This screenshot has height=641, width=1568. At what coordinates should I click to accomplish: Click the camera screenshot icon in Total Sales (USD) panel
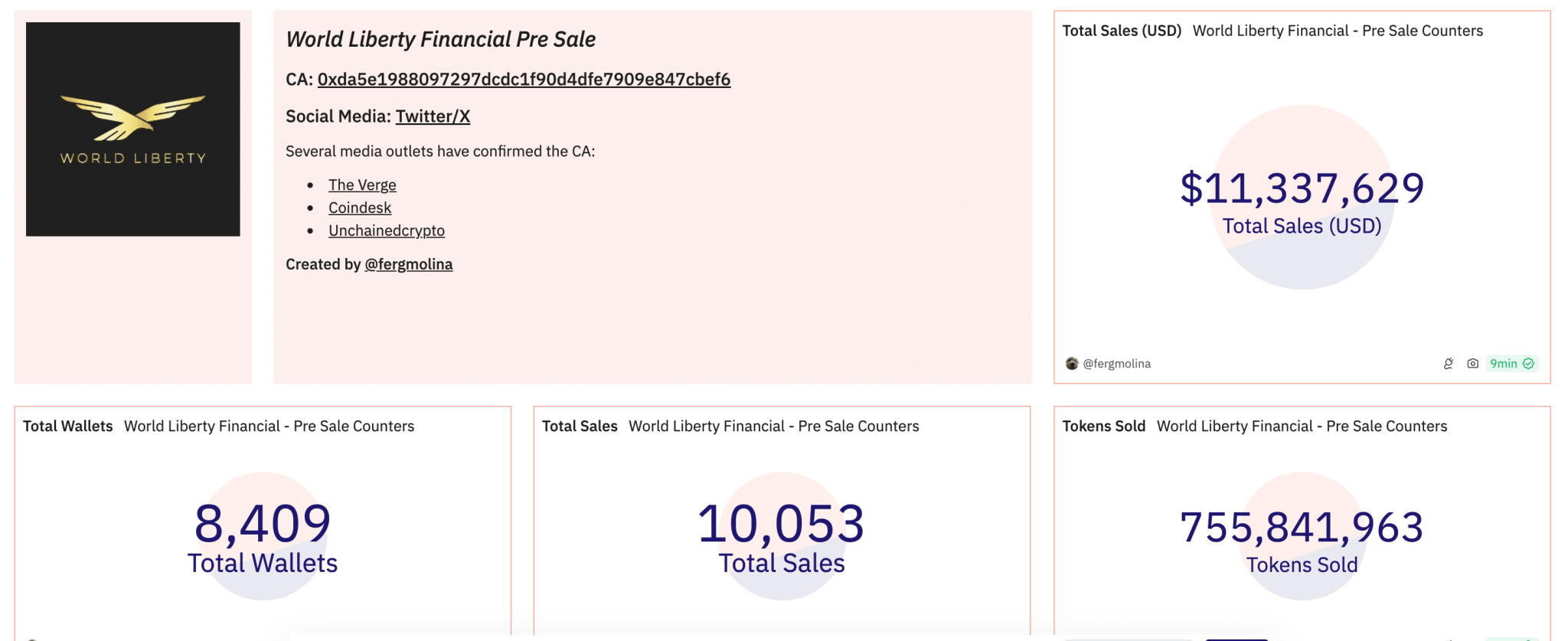(x=1472, y=364)
